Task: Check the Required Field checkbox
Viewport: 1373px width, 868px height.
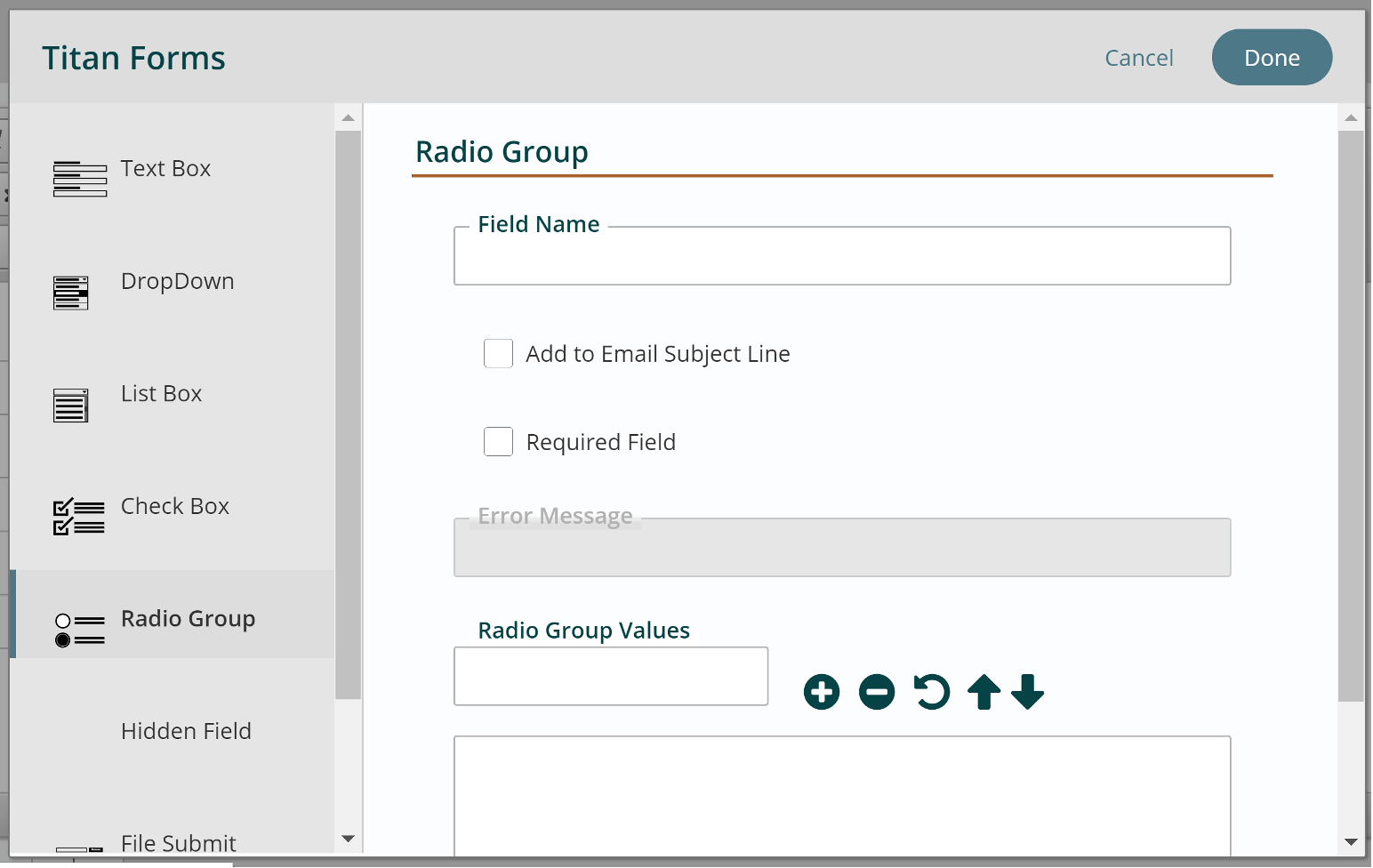Action: [498, 441]
